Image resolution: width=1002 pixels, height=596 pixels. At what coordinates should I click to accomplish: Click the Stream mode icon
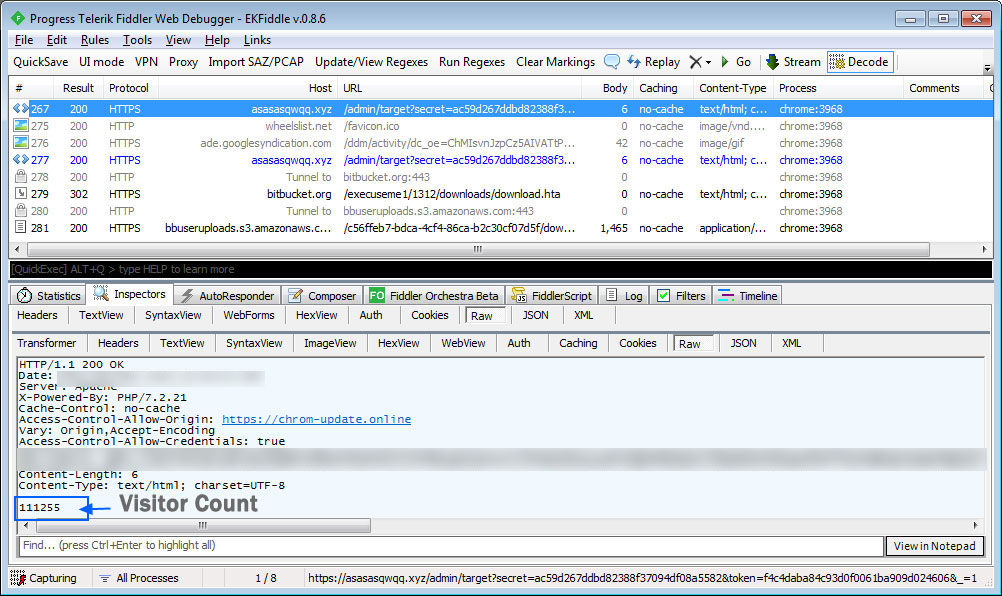(773, 62)
